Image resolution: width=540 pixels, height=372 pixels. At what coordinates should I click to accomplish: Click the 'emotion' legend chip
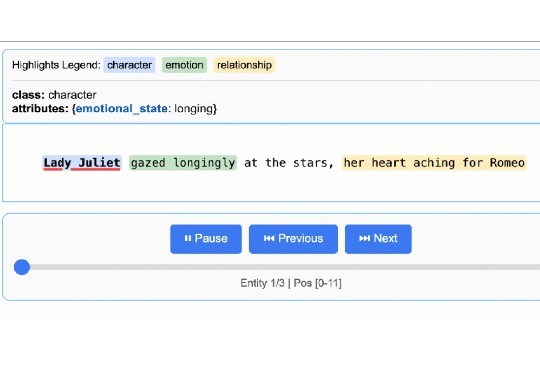click(184, 65)
